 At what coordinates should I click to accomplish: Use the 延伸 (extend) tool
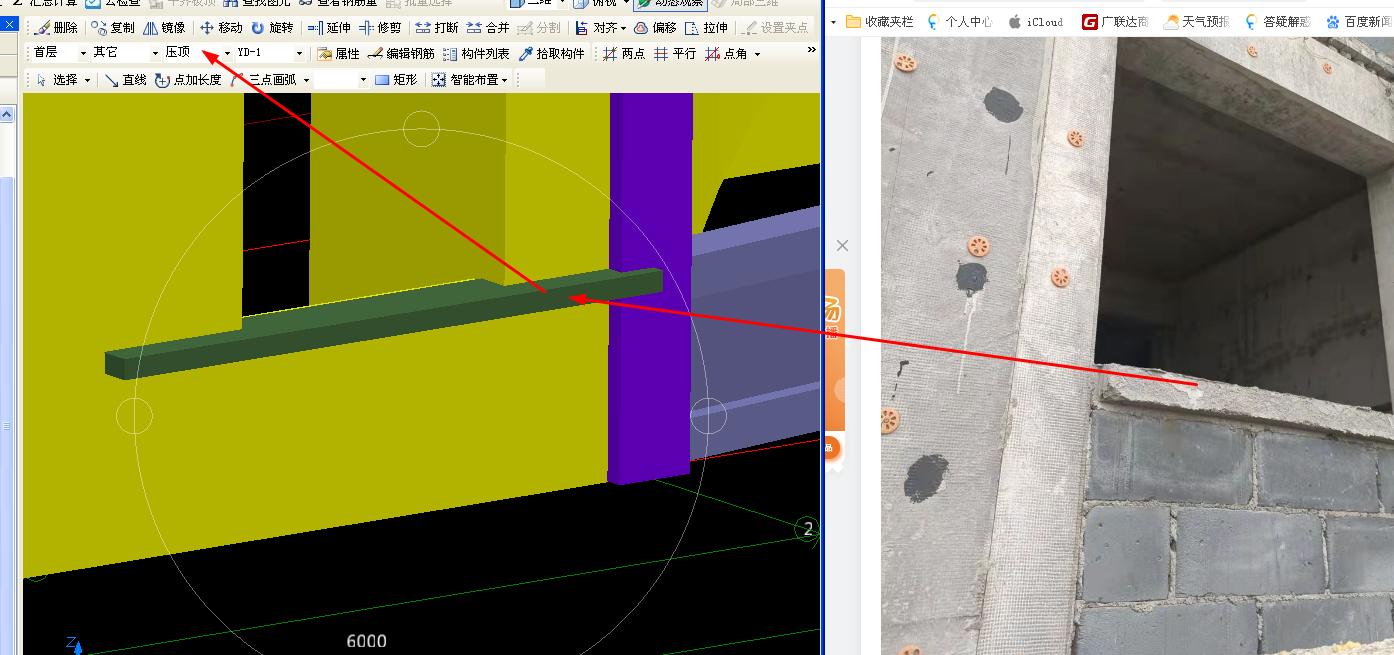click(x=329, y=28)
